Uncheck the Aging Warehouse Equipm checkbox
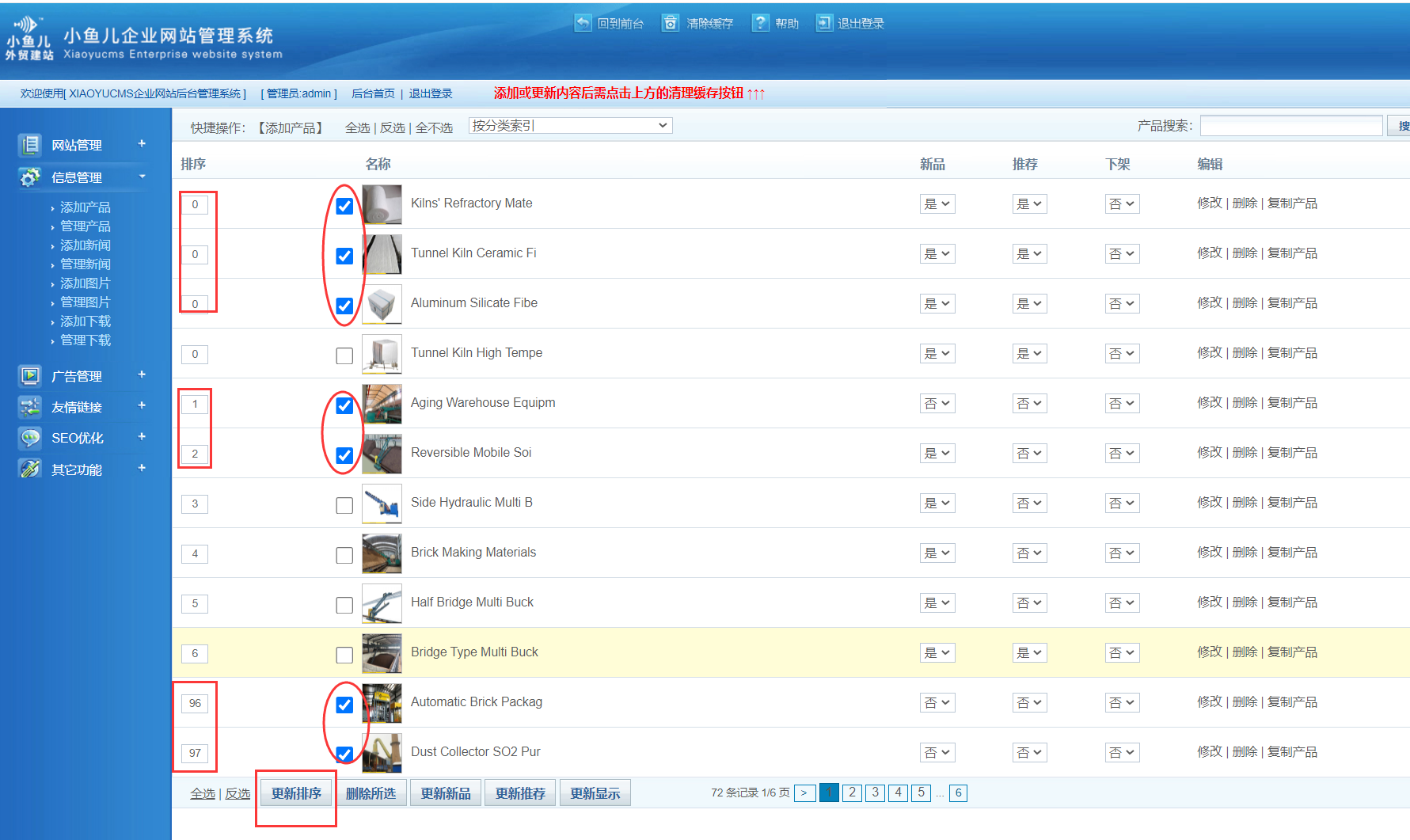This screenshot has height=840, width=1410. [x=344, y=405]
